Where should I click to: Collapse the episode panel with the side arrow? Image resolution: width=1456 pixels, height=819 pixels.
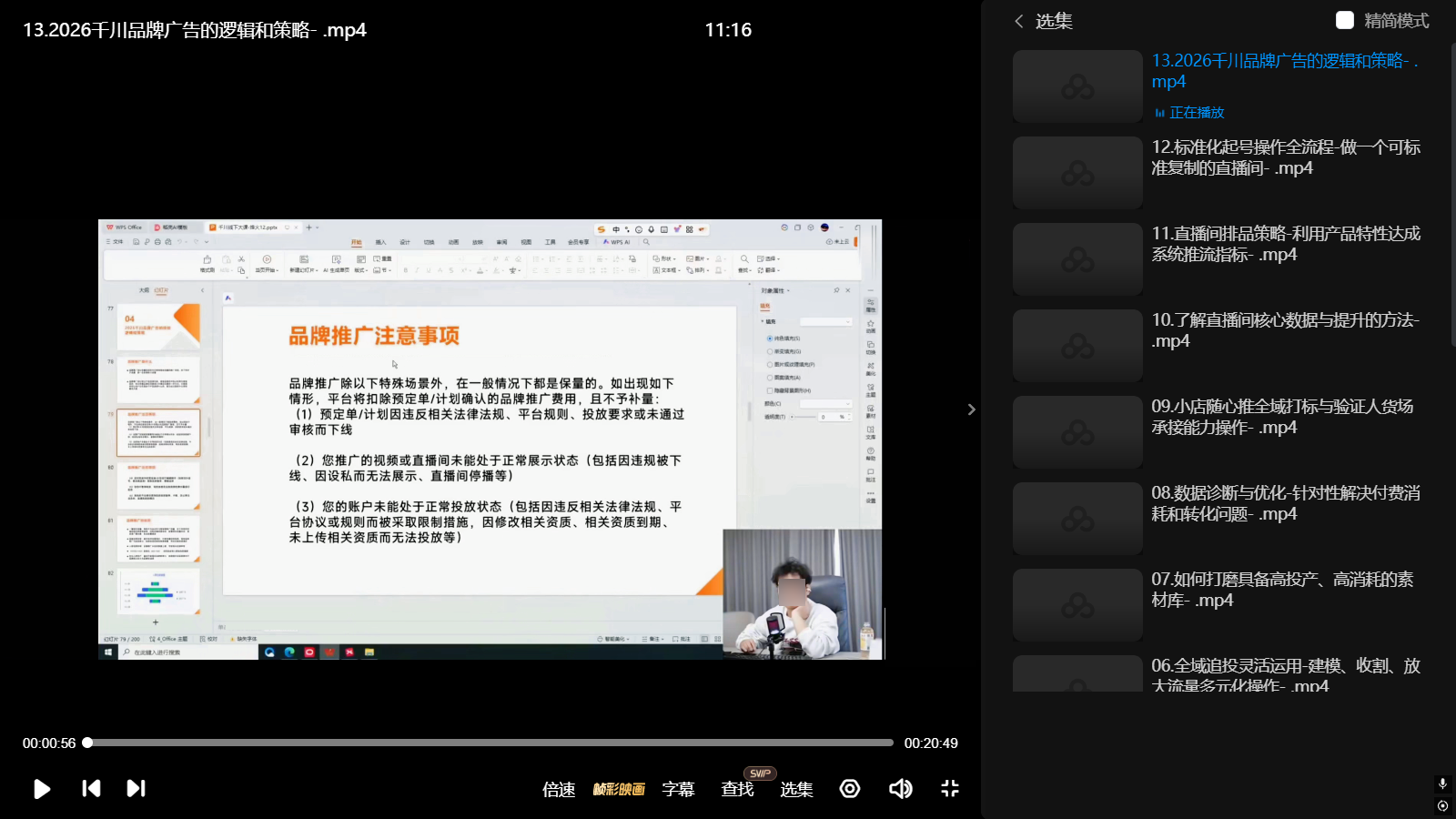971,409
